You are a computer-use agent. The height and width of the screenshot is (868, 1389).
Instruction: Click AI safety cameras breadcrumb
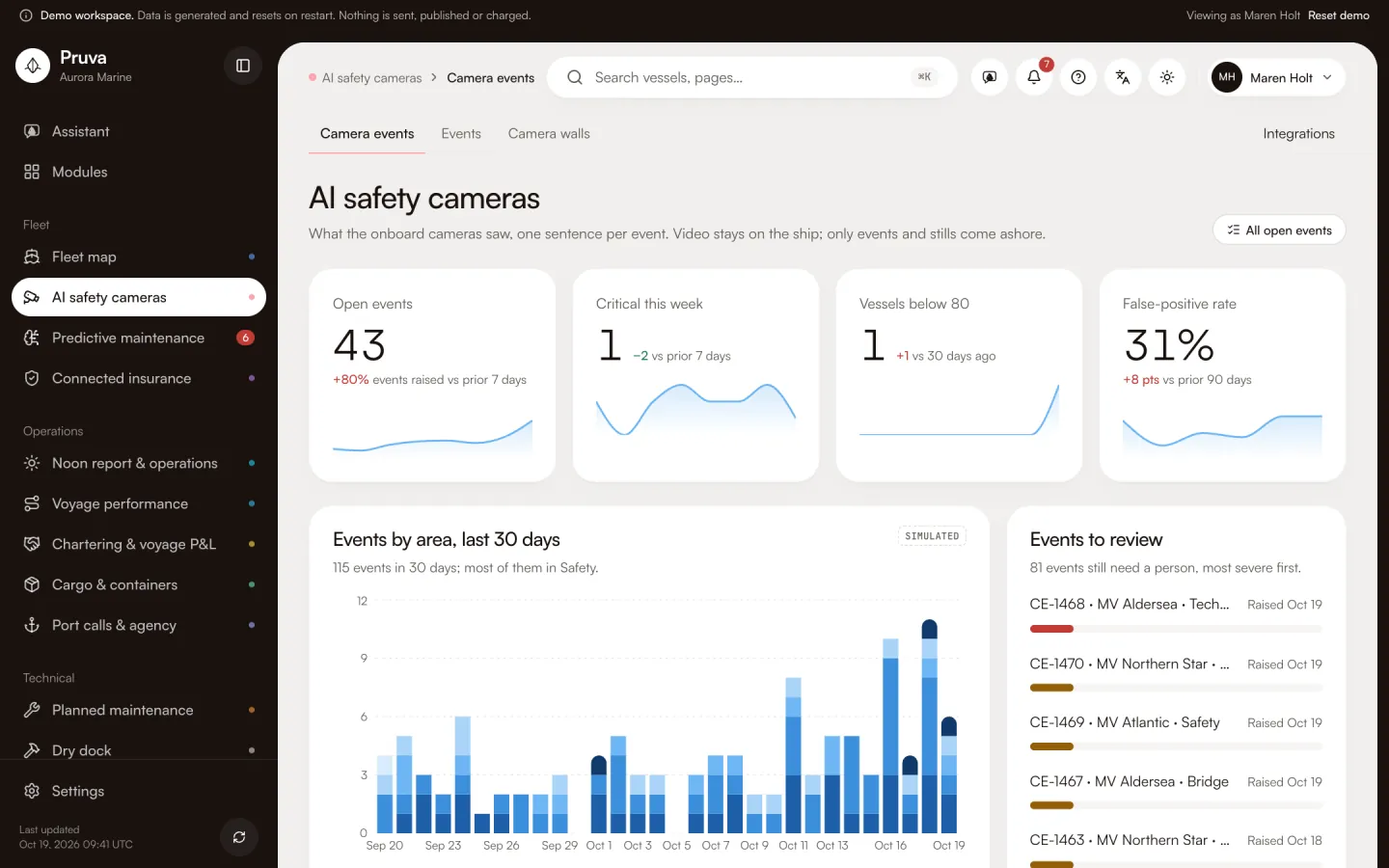click(371, 78)
